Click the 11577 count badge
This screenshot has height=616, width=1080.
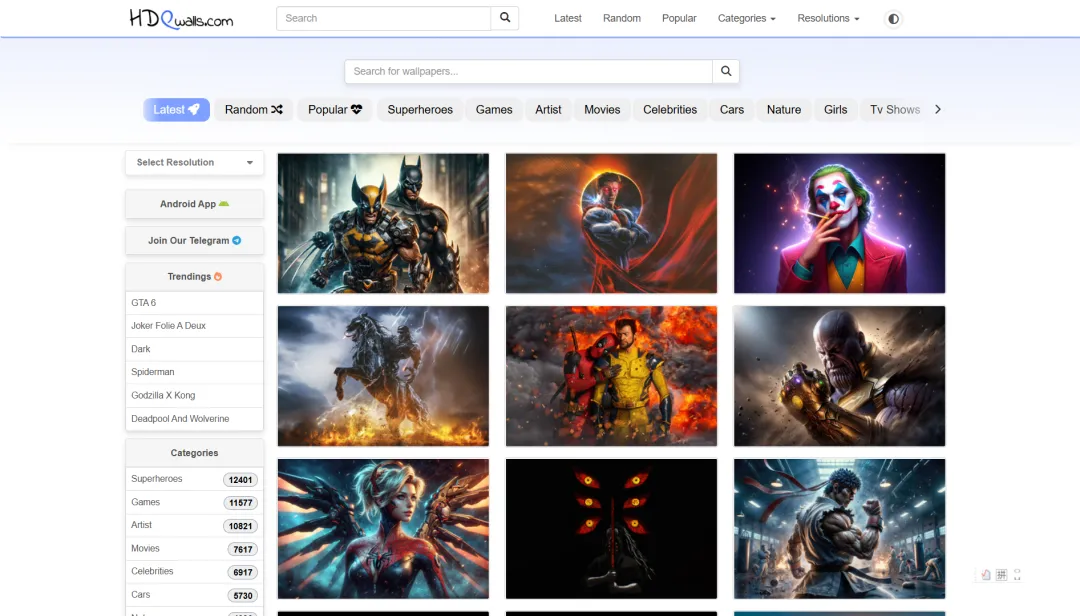(240, 503)
